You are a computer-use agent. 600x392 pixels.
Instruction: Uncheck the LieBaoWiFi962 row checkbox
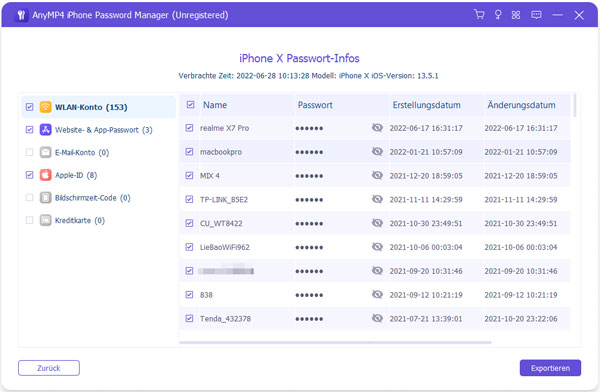(189, 247)
